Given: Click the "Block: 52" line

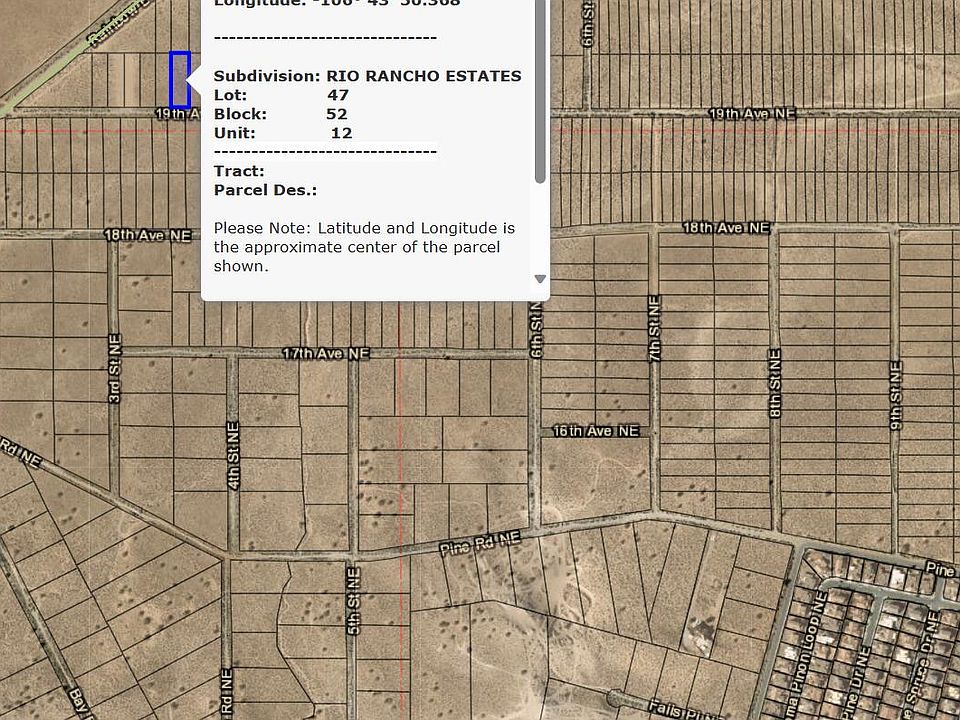Looking at the screenshot, I should [x=280, y=114].
